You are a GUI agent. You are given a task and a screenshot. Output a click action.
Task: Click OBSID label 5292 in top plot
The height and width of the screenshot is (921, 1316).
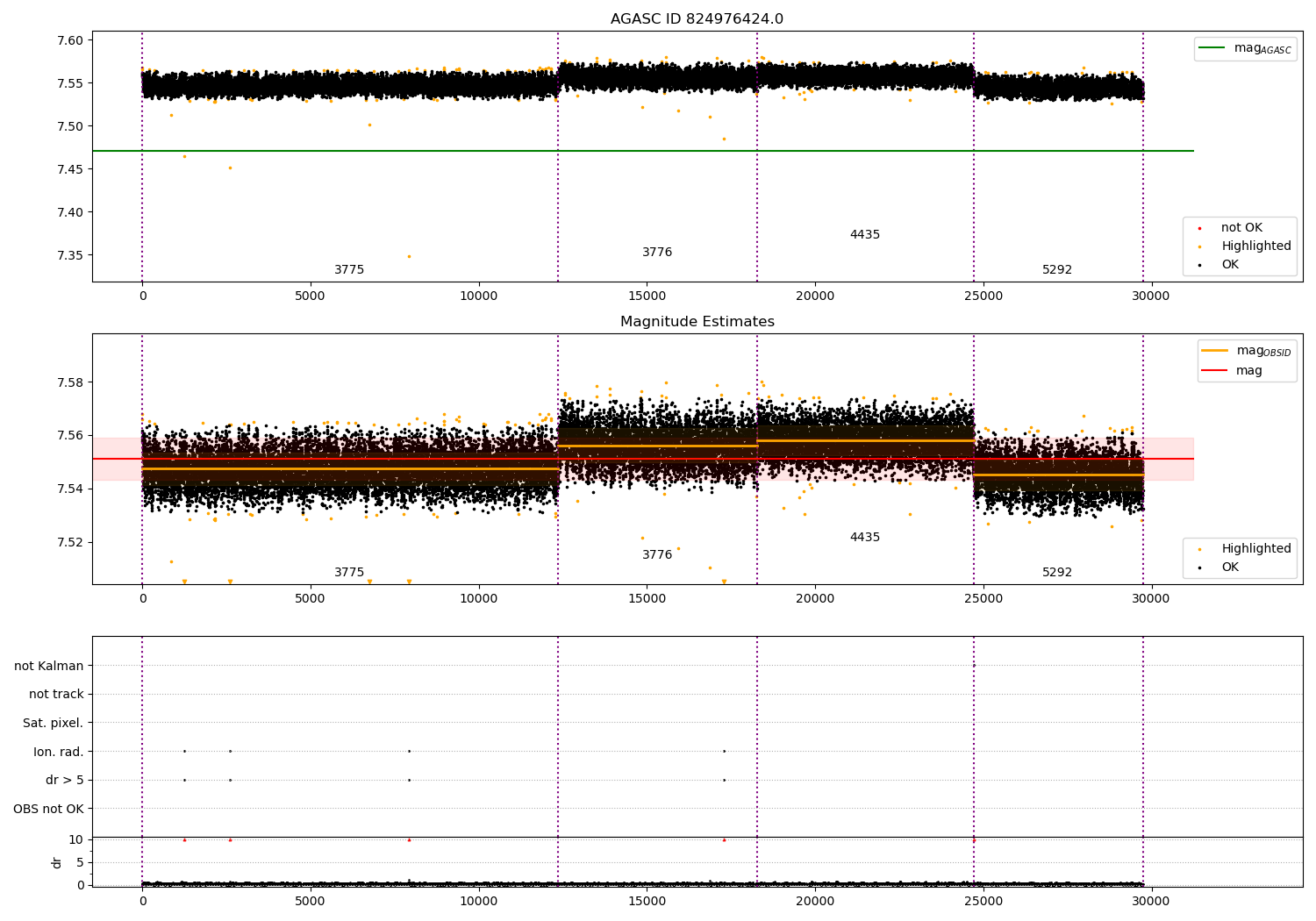point(1057,270)
